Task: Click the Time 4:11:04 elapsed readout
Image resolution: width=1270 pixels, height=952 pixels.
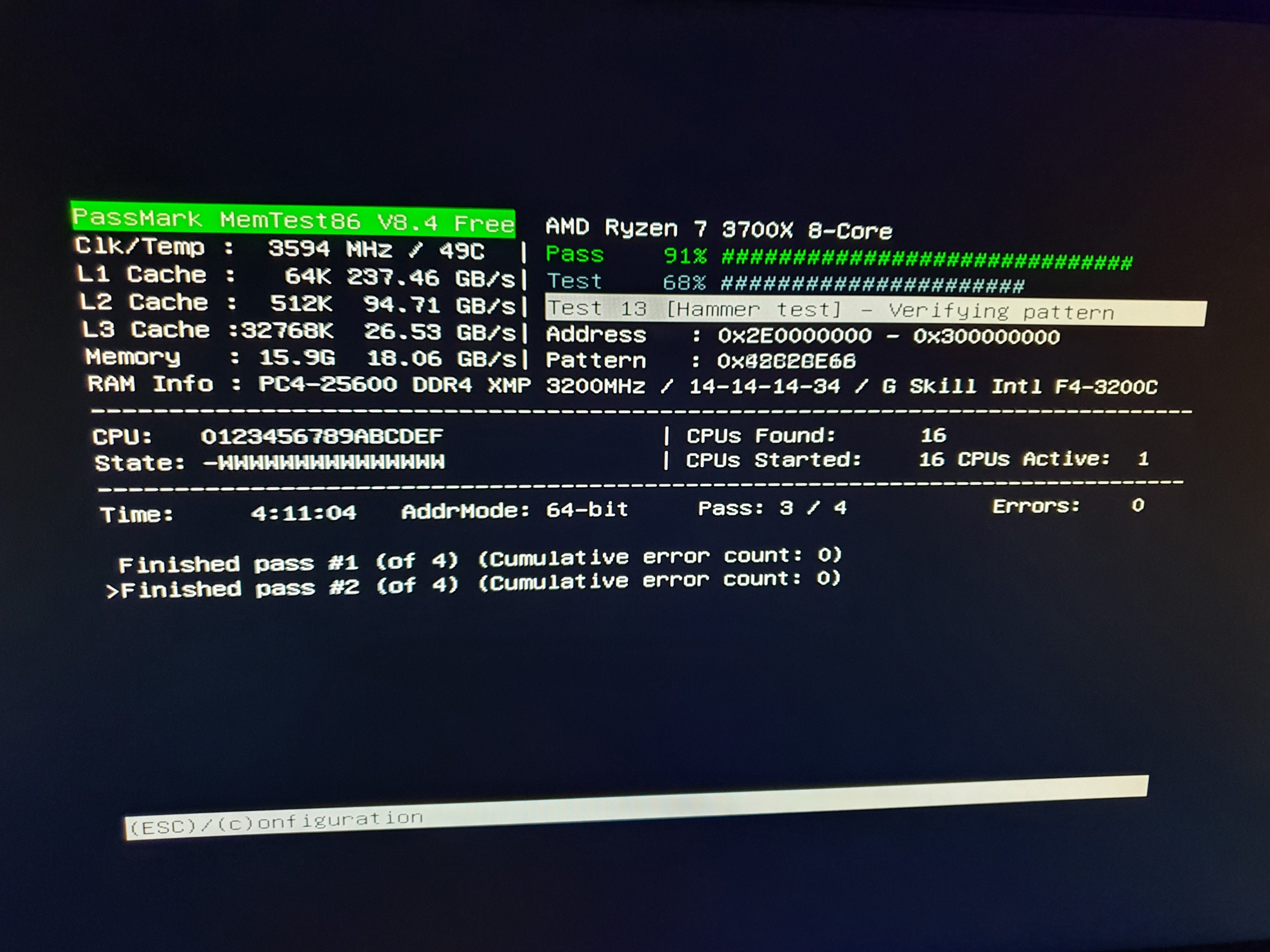Action: pyautogui.click(x=303, y=512)
